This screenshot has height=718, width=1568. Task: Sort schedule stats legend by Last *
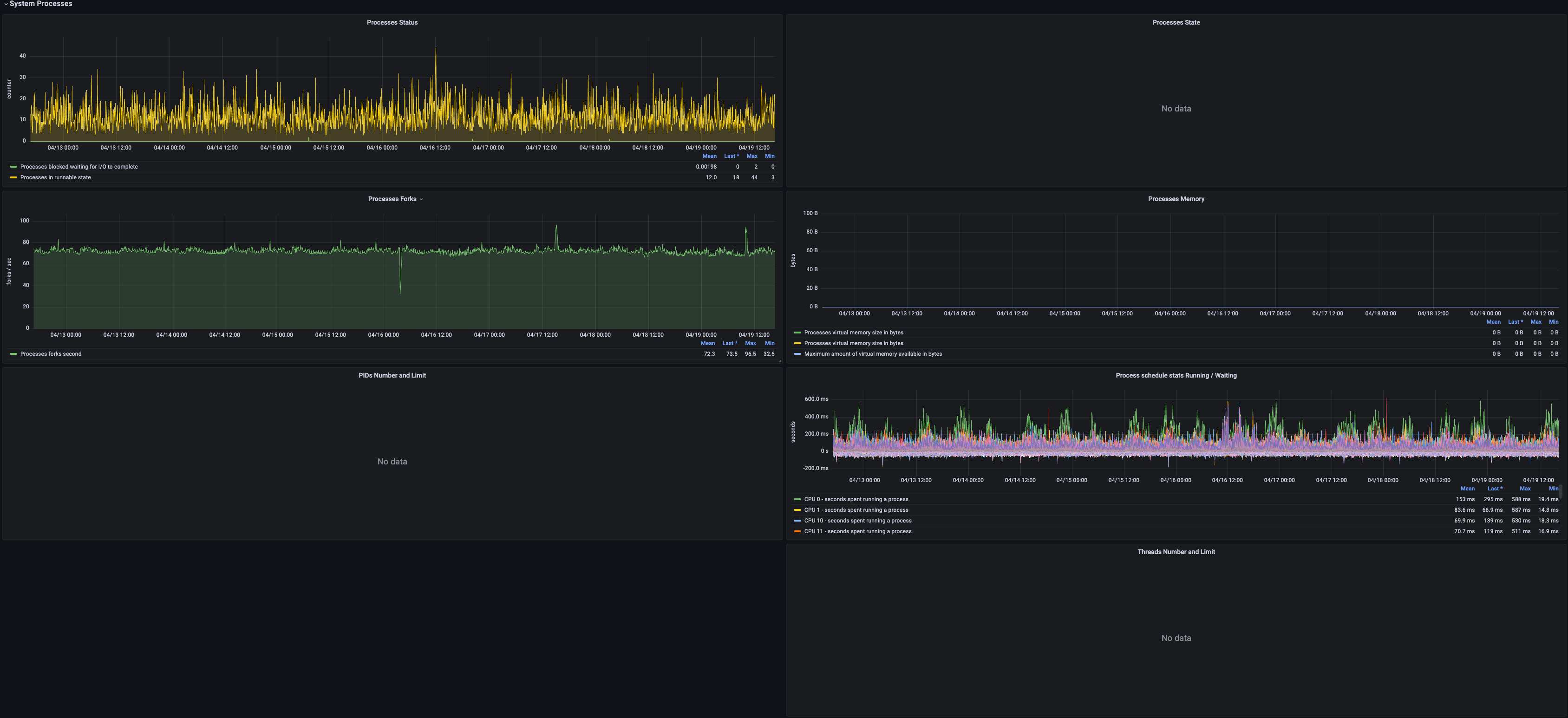(x=1495, y=489)
